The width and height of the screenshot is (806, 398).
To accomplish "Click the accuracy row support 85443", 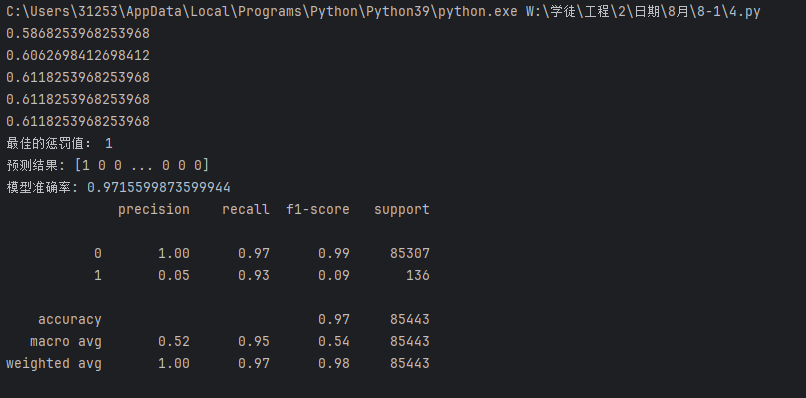I will click(410, 319).
